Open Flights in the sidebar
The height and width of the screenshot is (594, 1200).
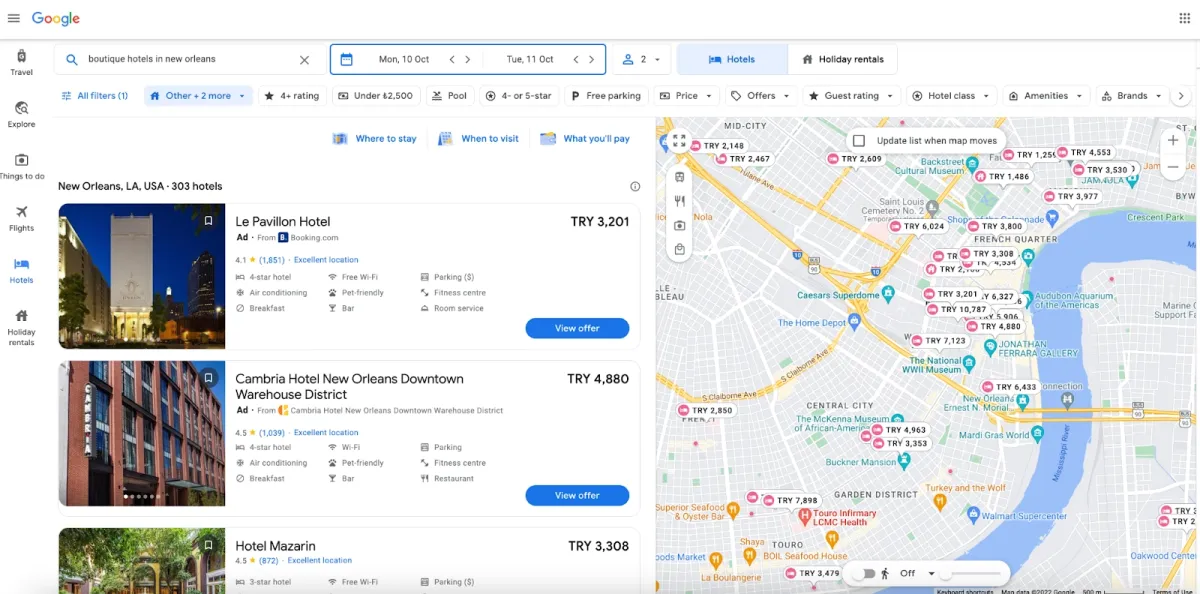22,218
